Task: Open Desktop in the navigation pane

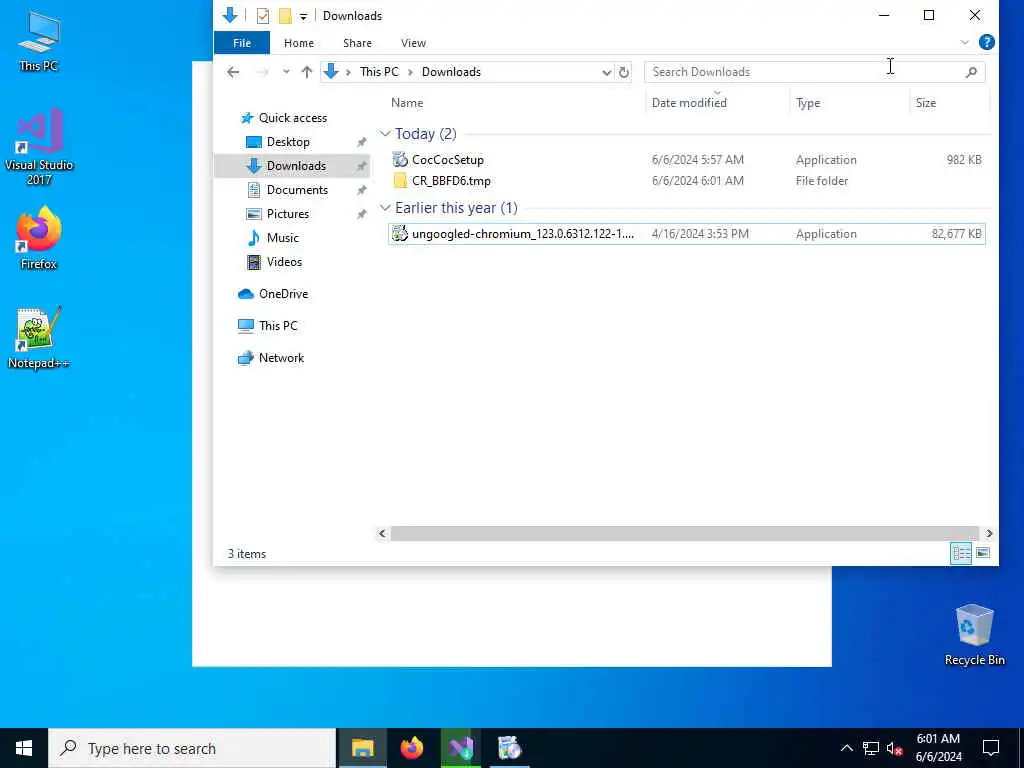Action: 288,142
